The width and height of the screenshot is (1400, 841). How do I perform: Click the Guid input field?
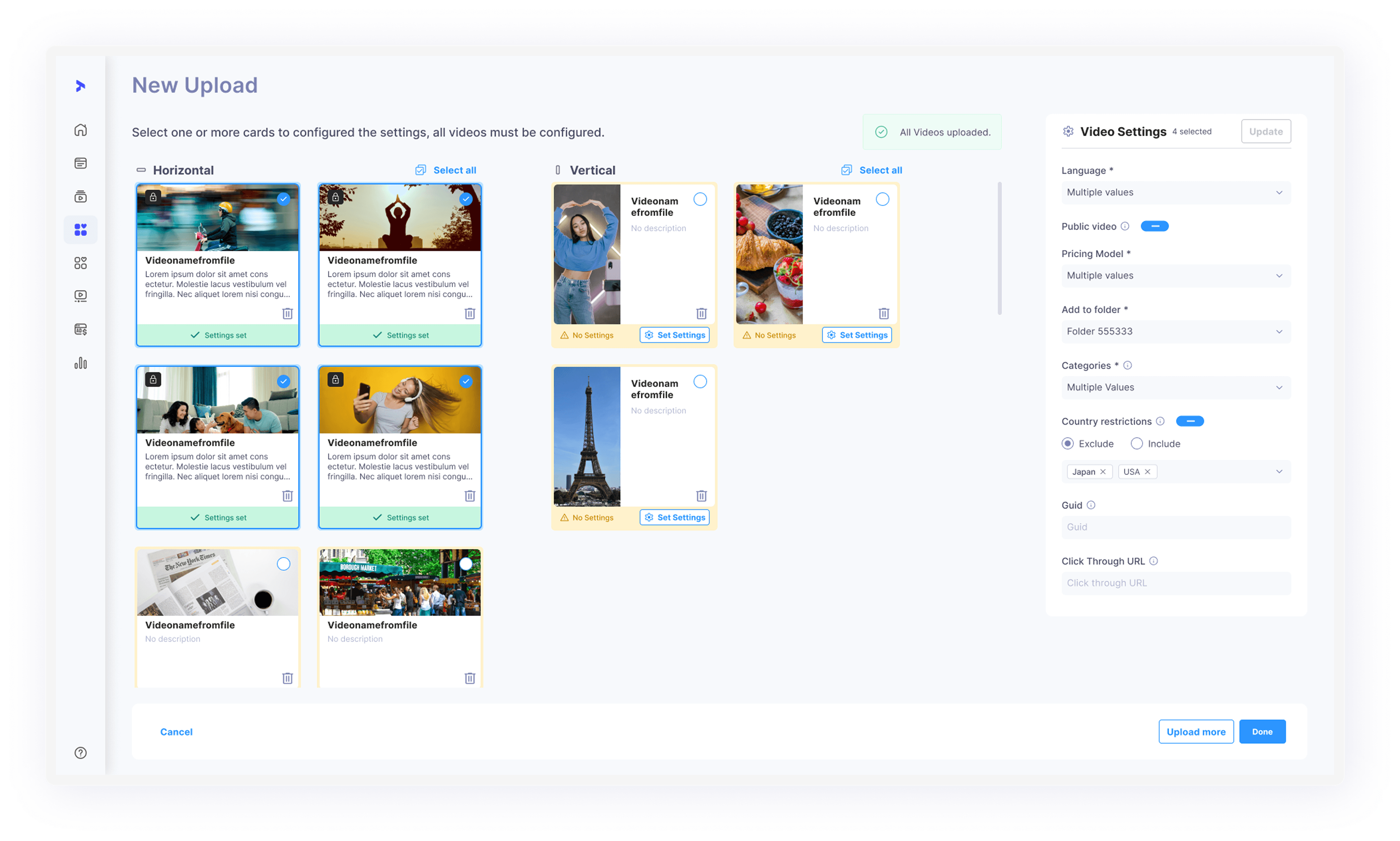[x=1176, y=527]
